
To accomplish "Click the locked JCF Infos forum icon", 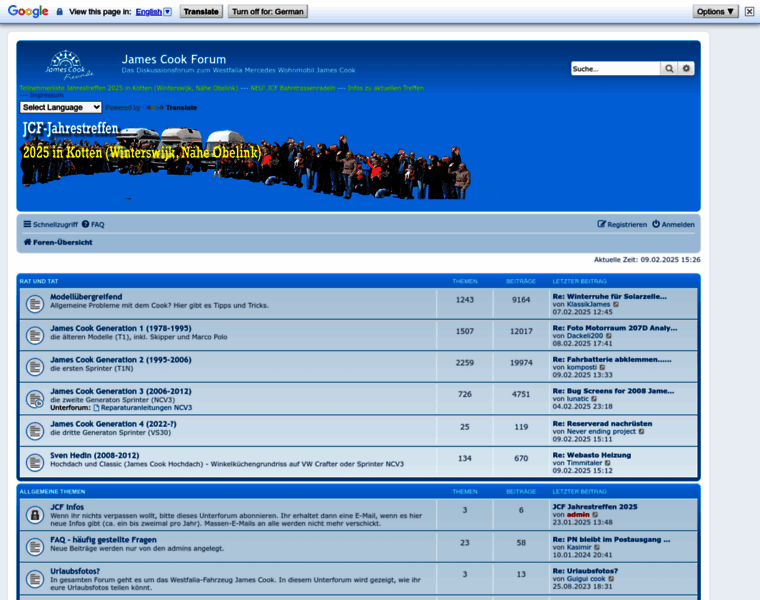I will tap(34, 513).
